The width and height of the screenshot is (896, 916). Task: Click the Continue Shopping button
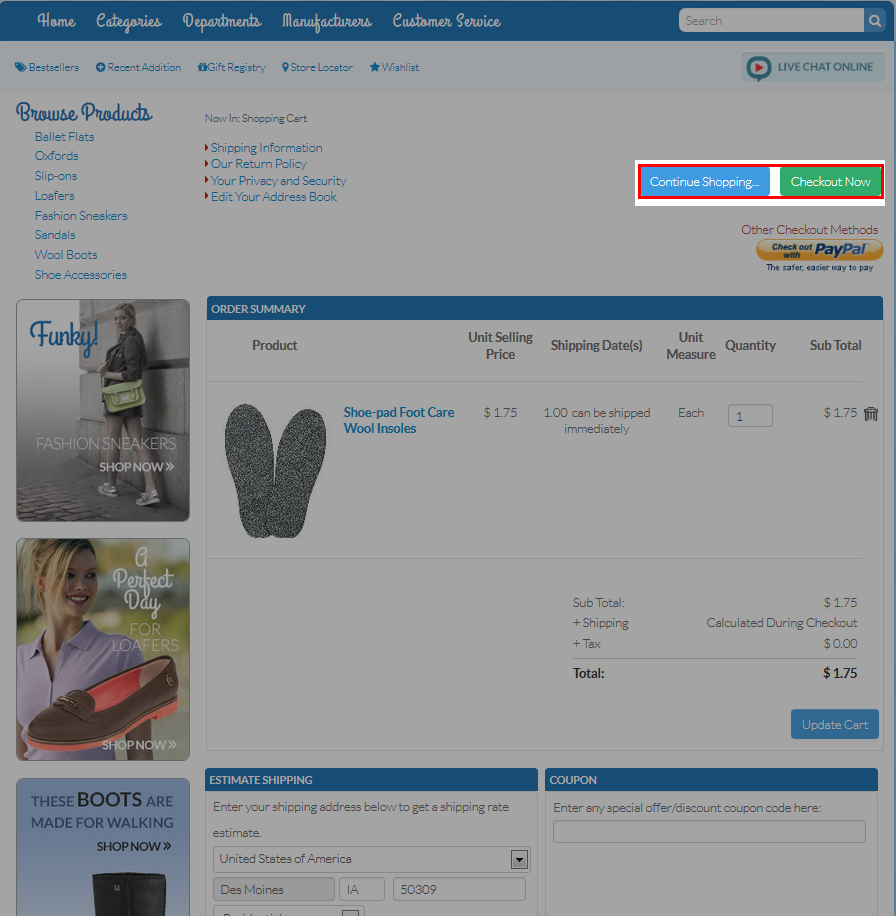click(704, 182)
